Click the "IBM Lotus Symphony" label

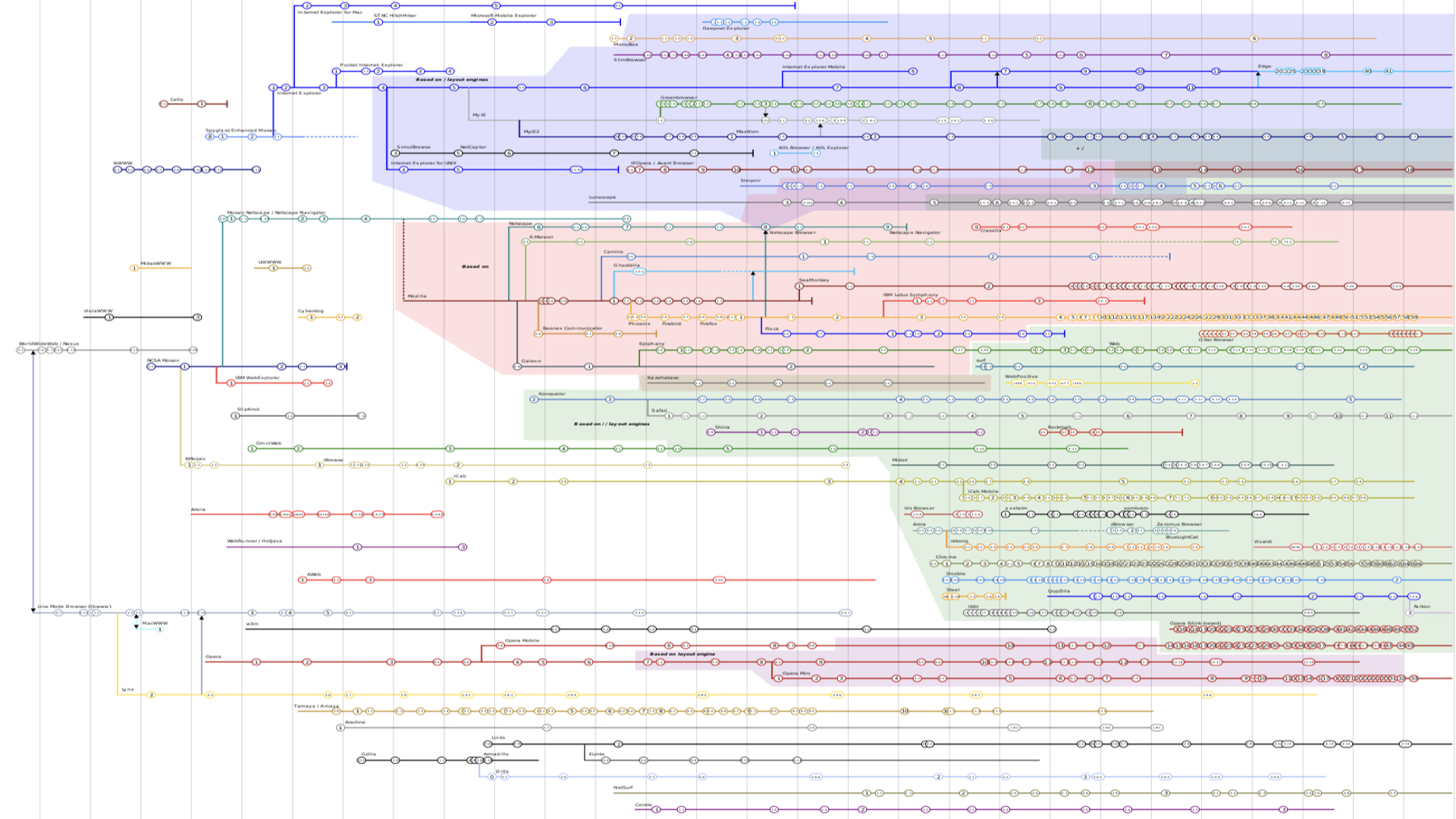[910, 295]
